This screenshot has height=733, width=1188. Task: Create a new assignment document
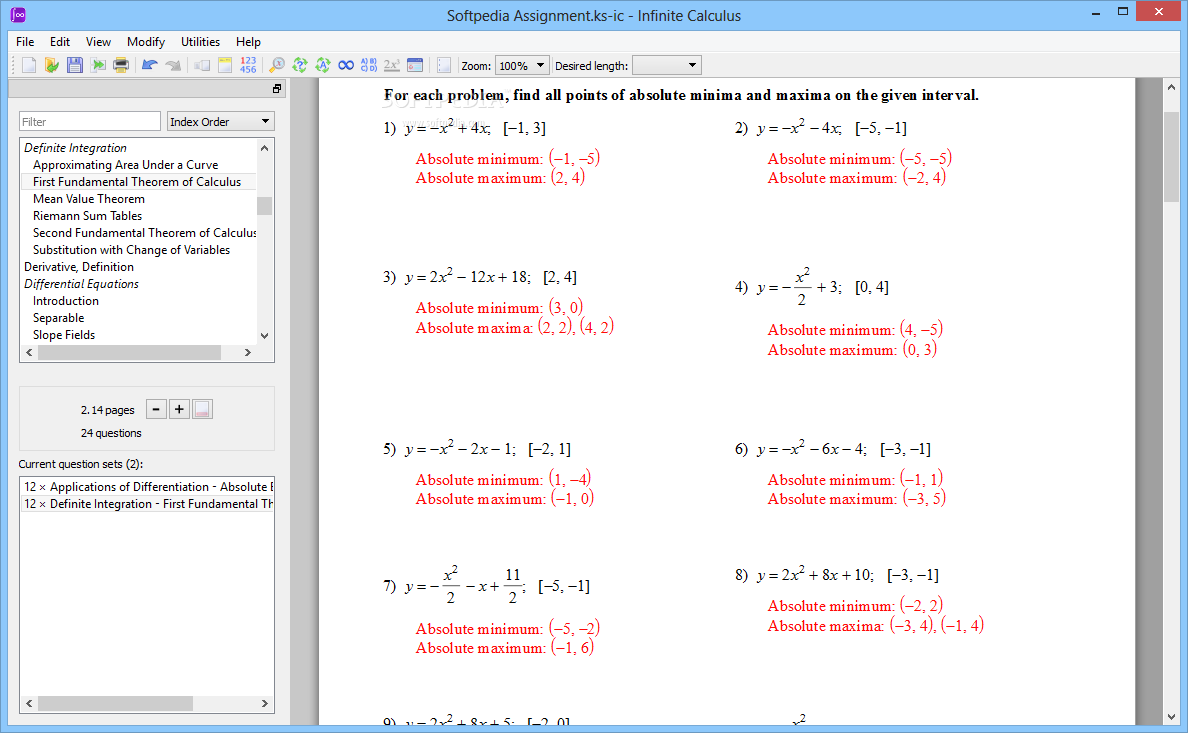click(x=29, y=65)
